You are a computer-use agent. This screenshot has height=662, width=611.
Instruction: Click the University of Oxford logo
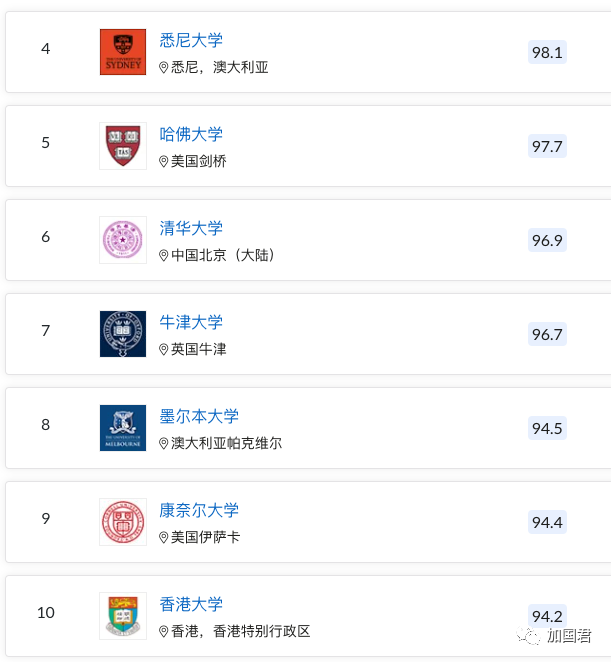[x=123, y=334]
